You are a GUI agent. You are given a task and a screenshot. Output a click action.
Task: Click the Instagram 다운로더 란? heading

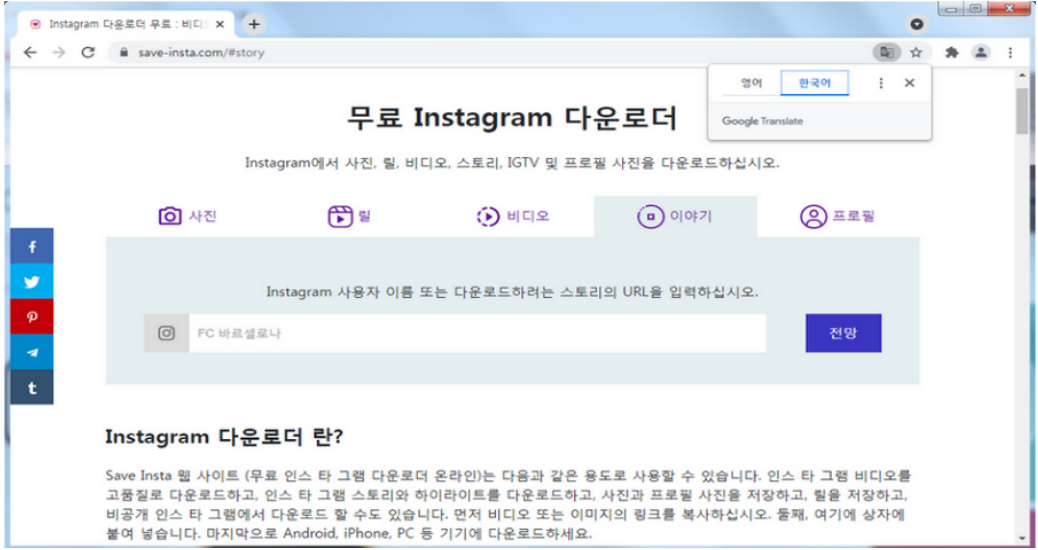[224, 437]
